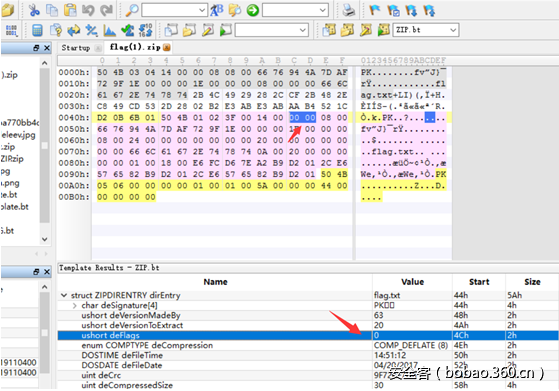Click the Value column header
The height and width of the screenshot is (391, 559).
pos(412,282)
